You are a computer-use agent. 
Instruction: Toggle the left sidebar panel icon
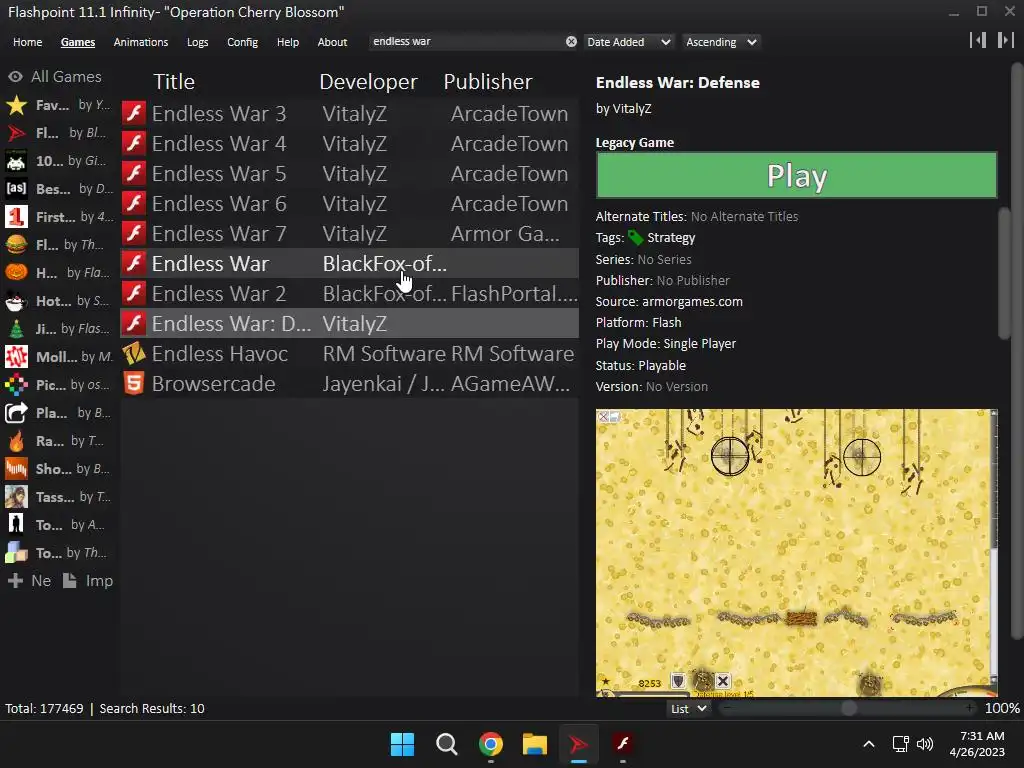click(978, 40)
